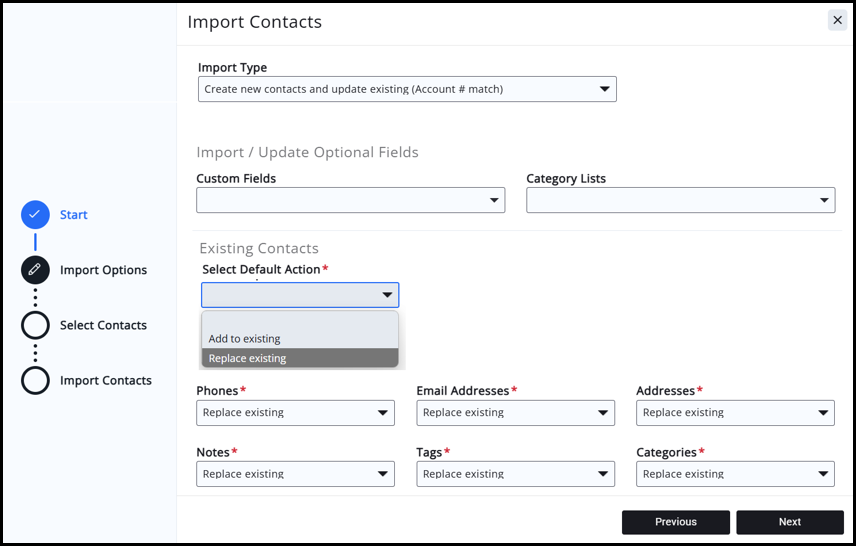The image size is (856, 546).
Task: Open the Categories action dropdown
Action: (x=735, y=474)
